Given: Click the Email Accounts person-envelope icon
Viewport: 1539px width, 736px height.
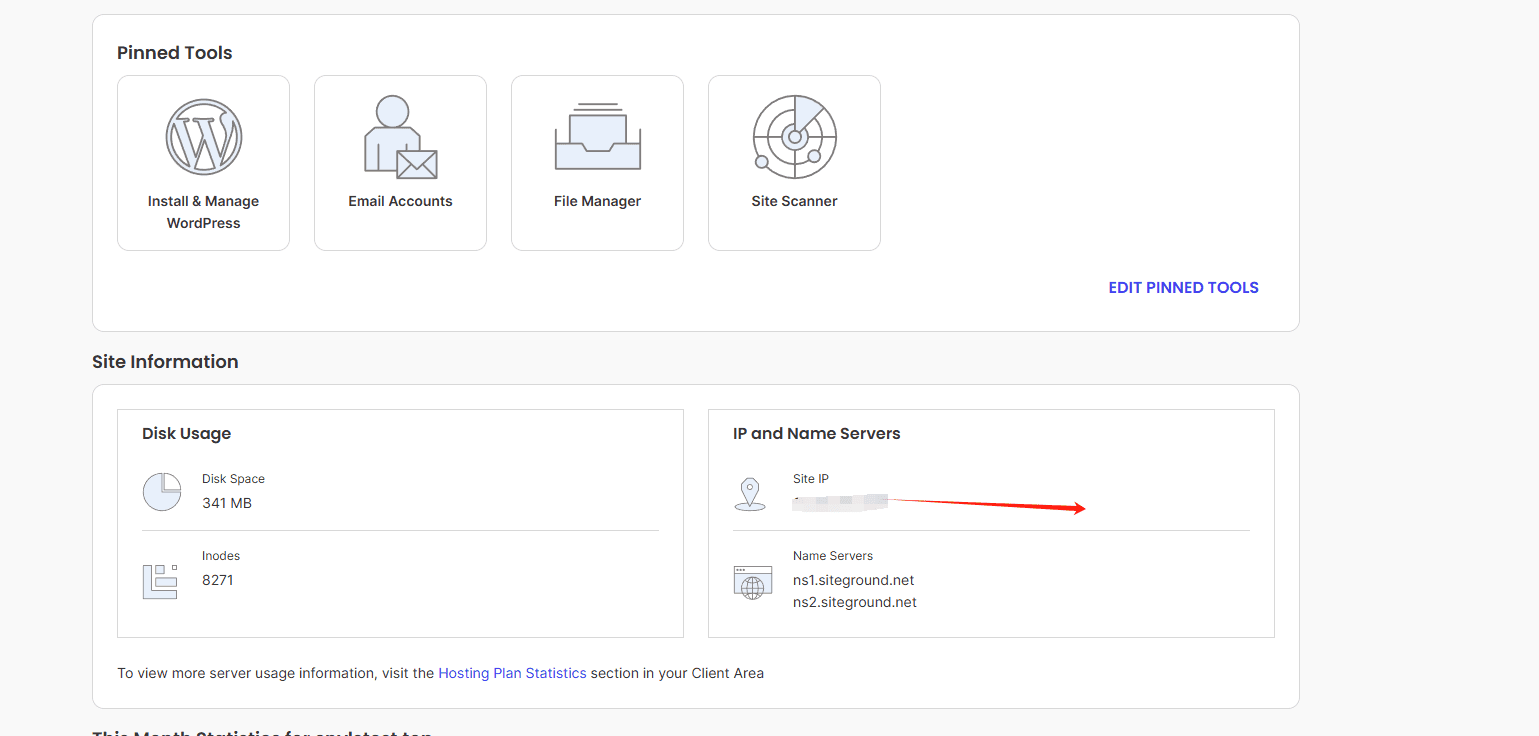Looking at the screenshot, I should (400, 137).
